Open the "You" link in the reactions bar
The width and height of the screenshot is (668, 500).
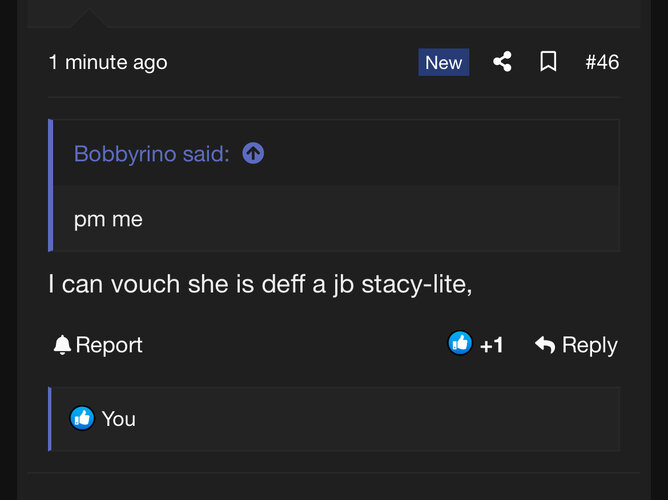(118, 419)
